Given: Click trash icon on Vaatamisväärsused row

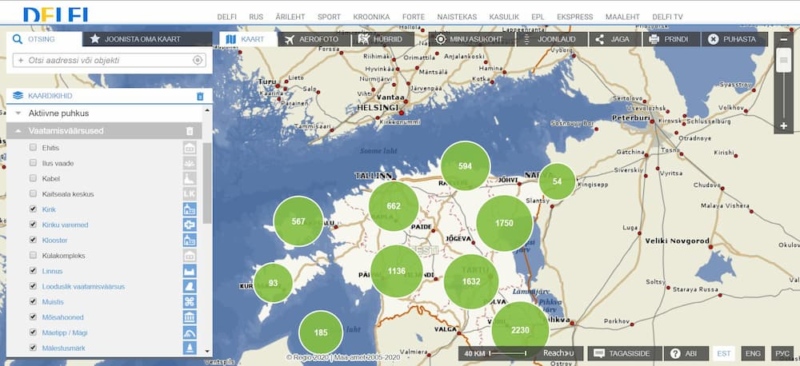Looking at the screenshot, I should (x=189, y=131).
